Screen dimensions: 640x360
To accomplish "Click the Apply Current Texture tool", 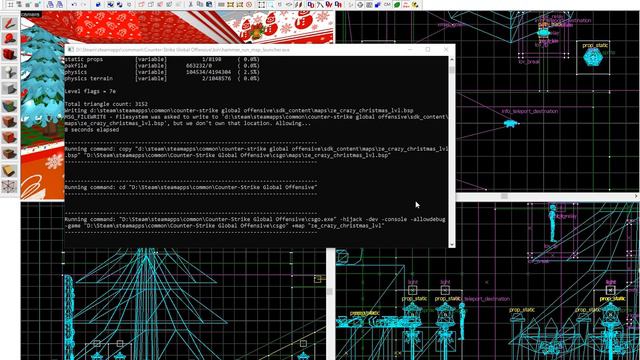I will (9, 121).
